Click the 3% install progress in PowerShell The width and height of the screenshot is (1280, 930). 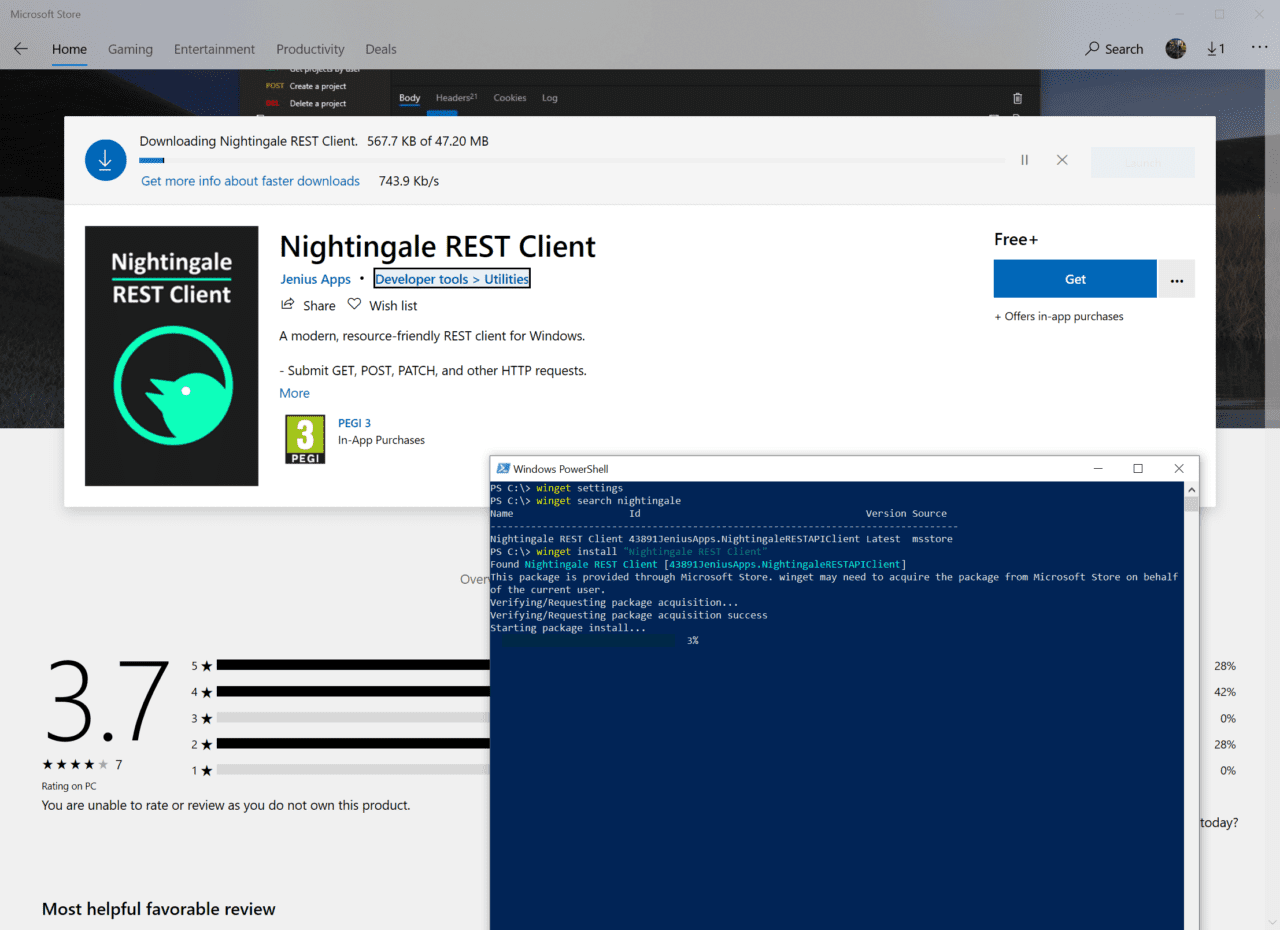pyautogui.click(x=693, y=640)
